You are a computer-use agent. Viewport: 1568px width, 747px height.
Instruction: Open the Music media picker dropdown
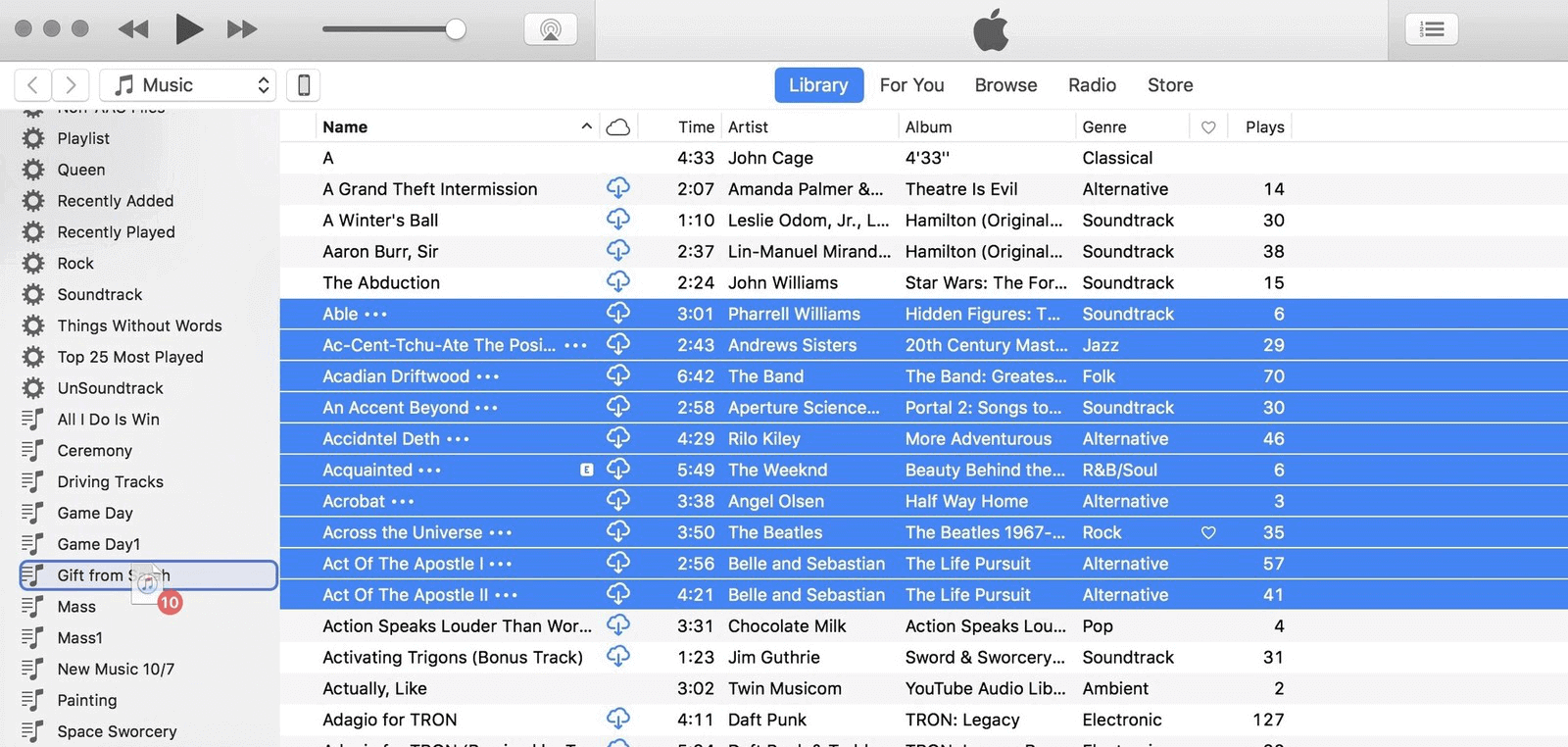[188, 85]
